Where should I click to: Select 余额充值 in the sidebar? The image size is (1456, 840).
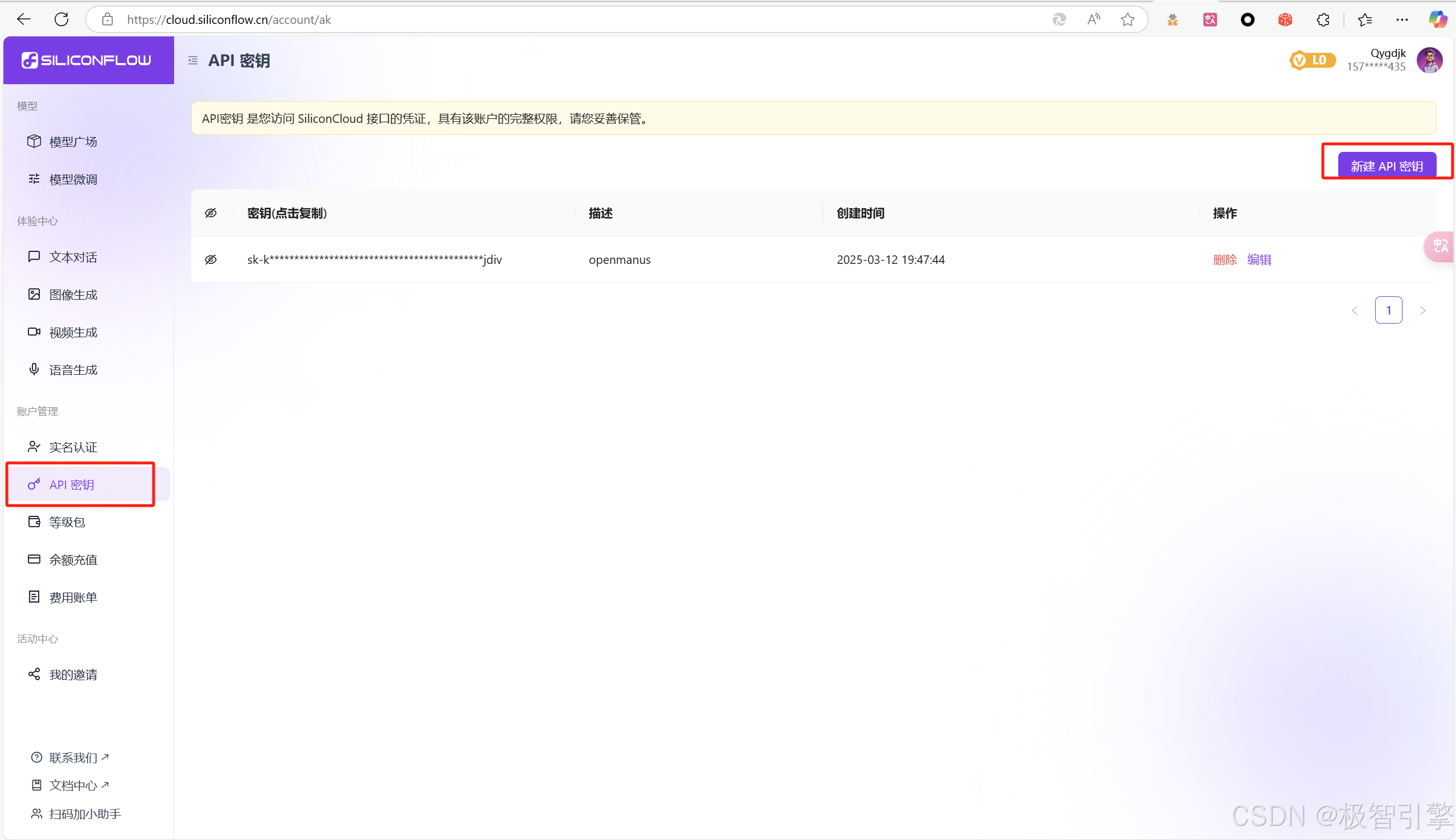pyautogui.click(x=73, y=559)
